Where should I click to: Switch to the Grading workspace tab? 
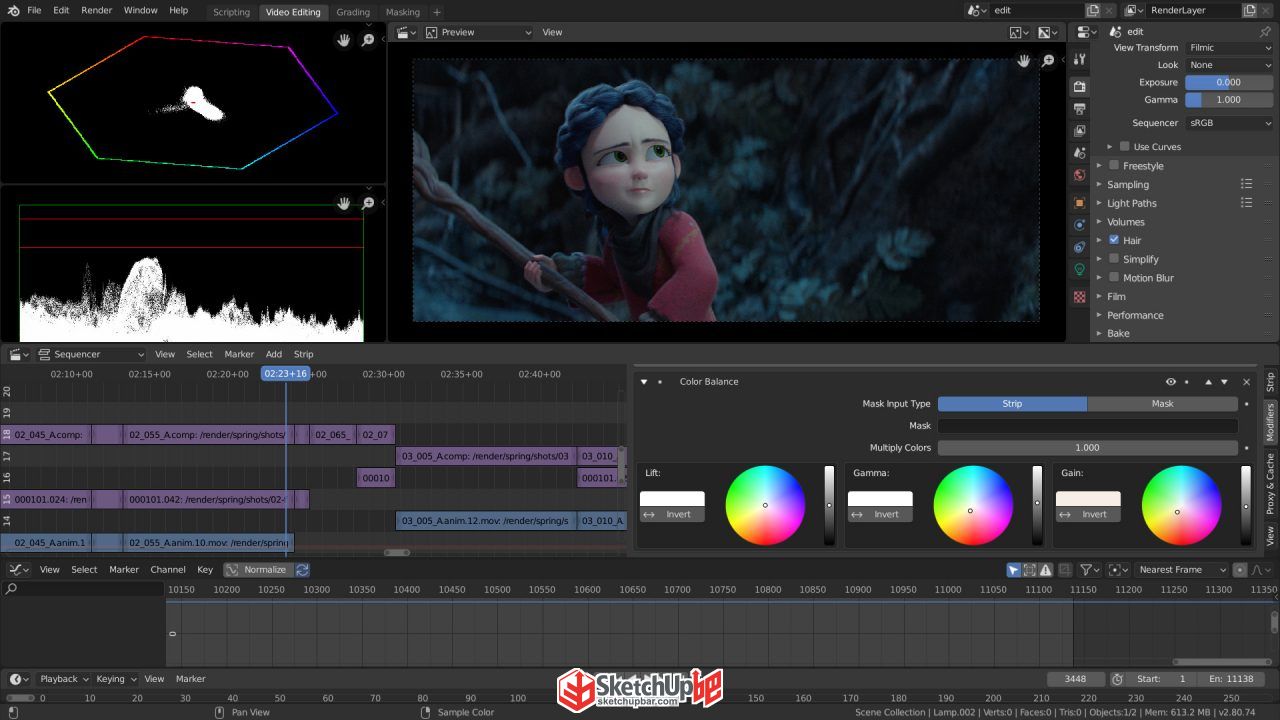point(353,12)
